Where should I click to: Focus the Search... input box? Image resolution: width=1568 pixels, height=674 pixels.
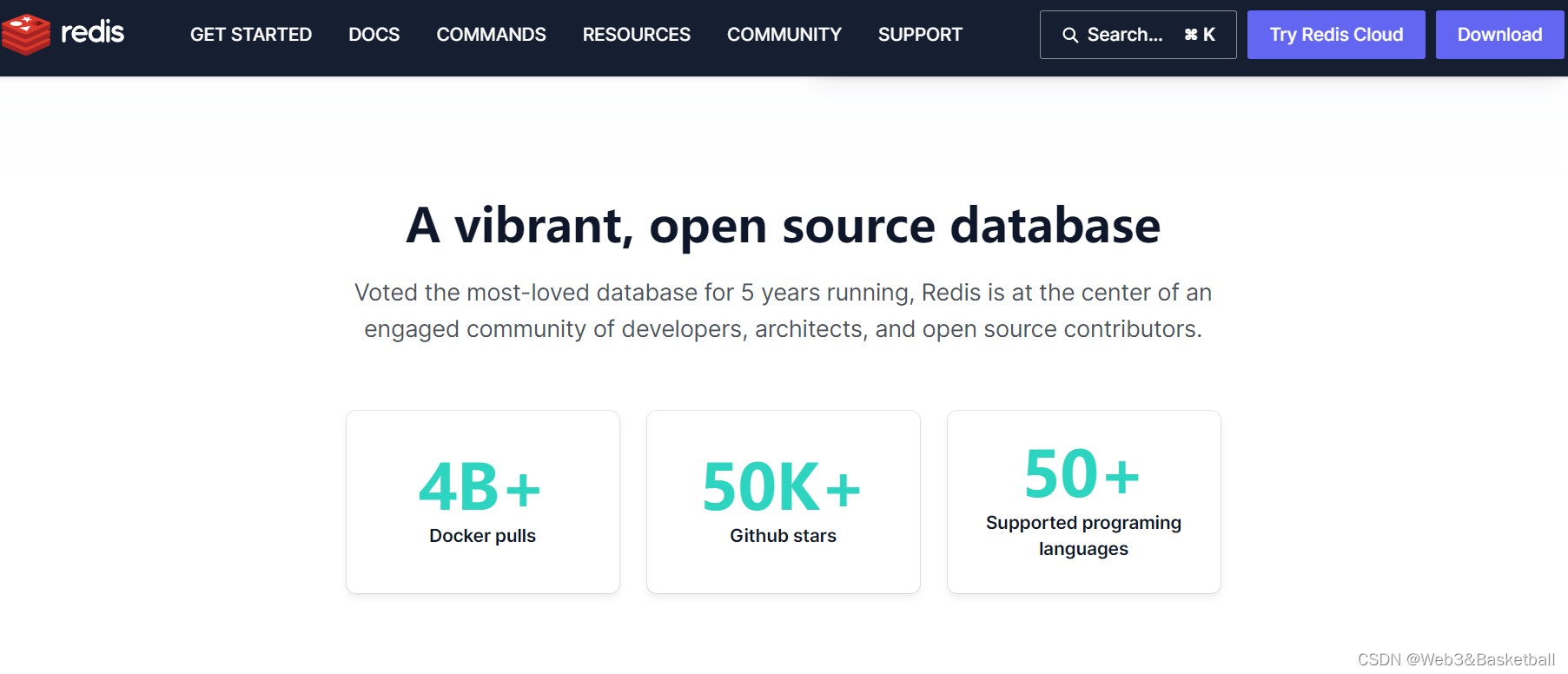click(1138, 35)
